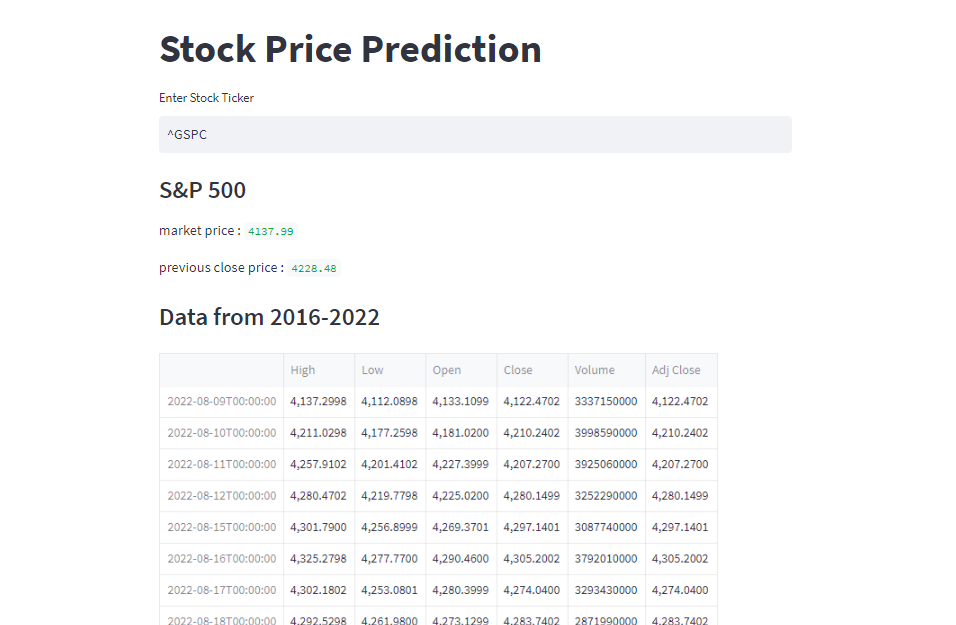Click the volume value 3337150000

605,401
